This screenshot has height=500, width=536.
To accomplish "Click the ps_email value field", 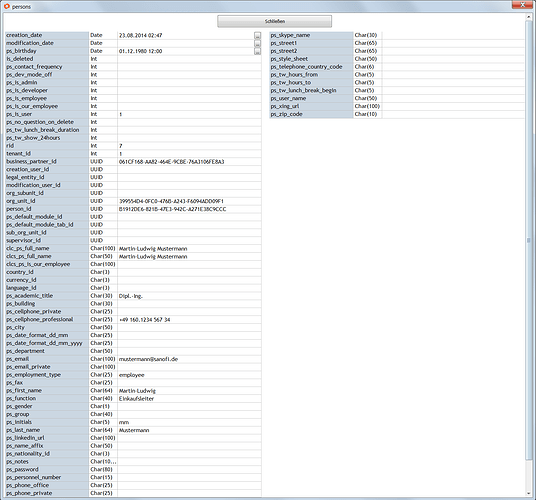I will click(189, 359).
